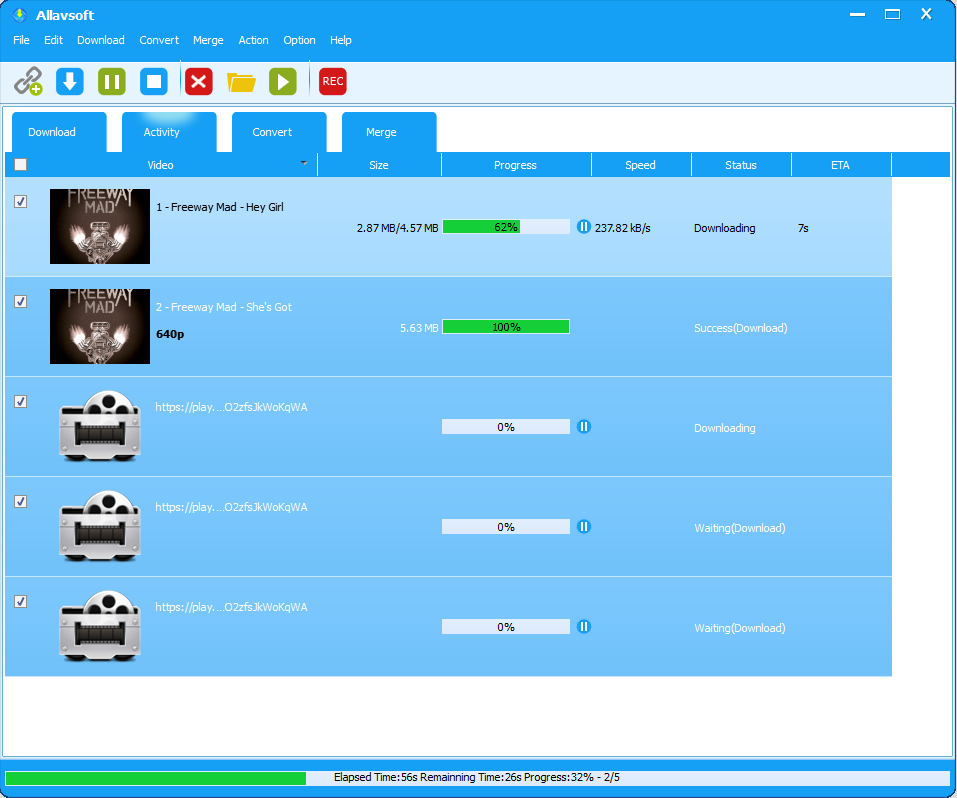Switch to the Convert tab
This screenshot has height=798, width=957.
click(279, 132)
